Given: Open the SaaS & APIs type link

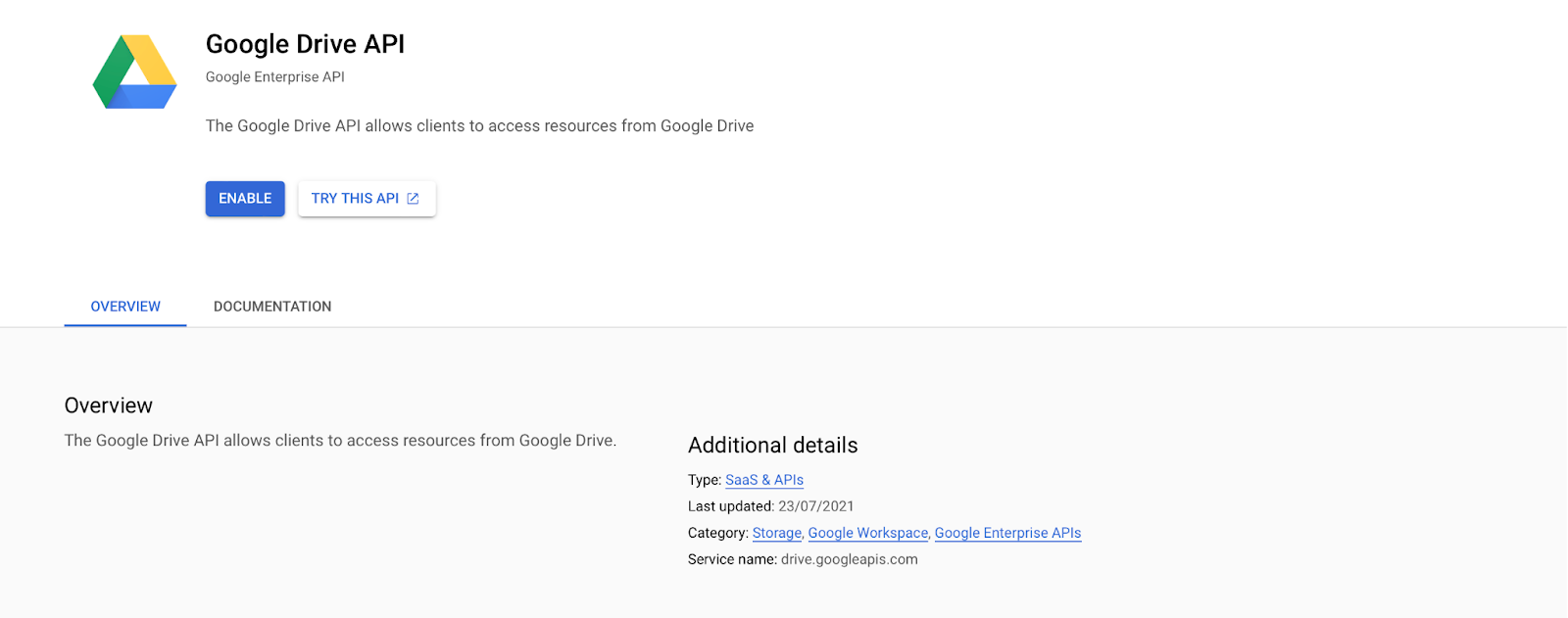Looking at the screenshot, I should tap(764, 480).
